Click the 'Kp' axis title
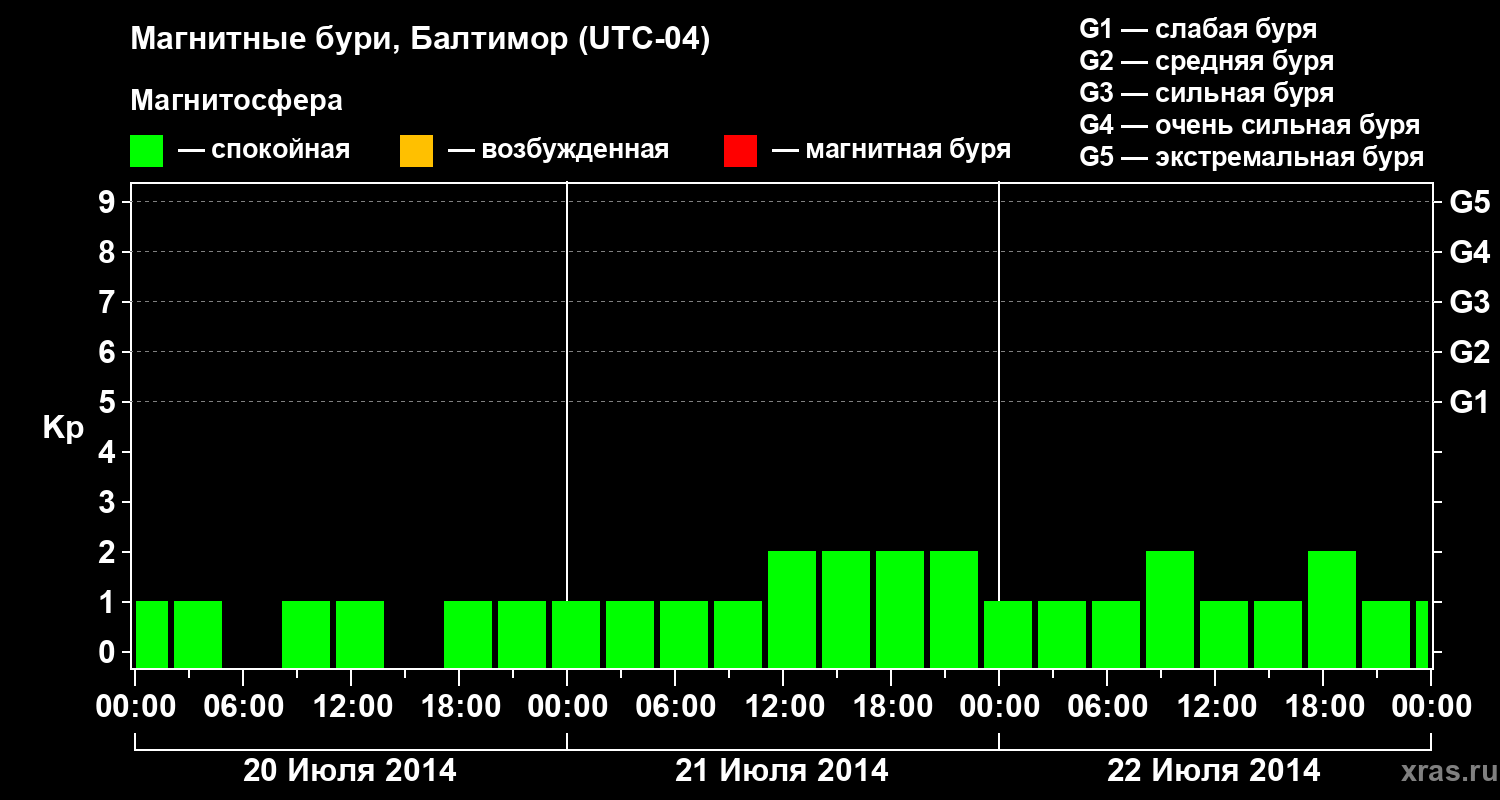Screen dimensions: 1500x800 [63, 428]
